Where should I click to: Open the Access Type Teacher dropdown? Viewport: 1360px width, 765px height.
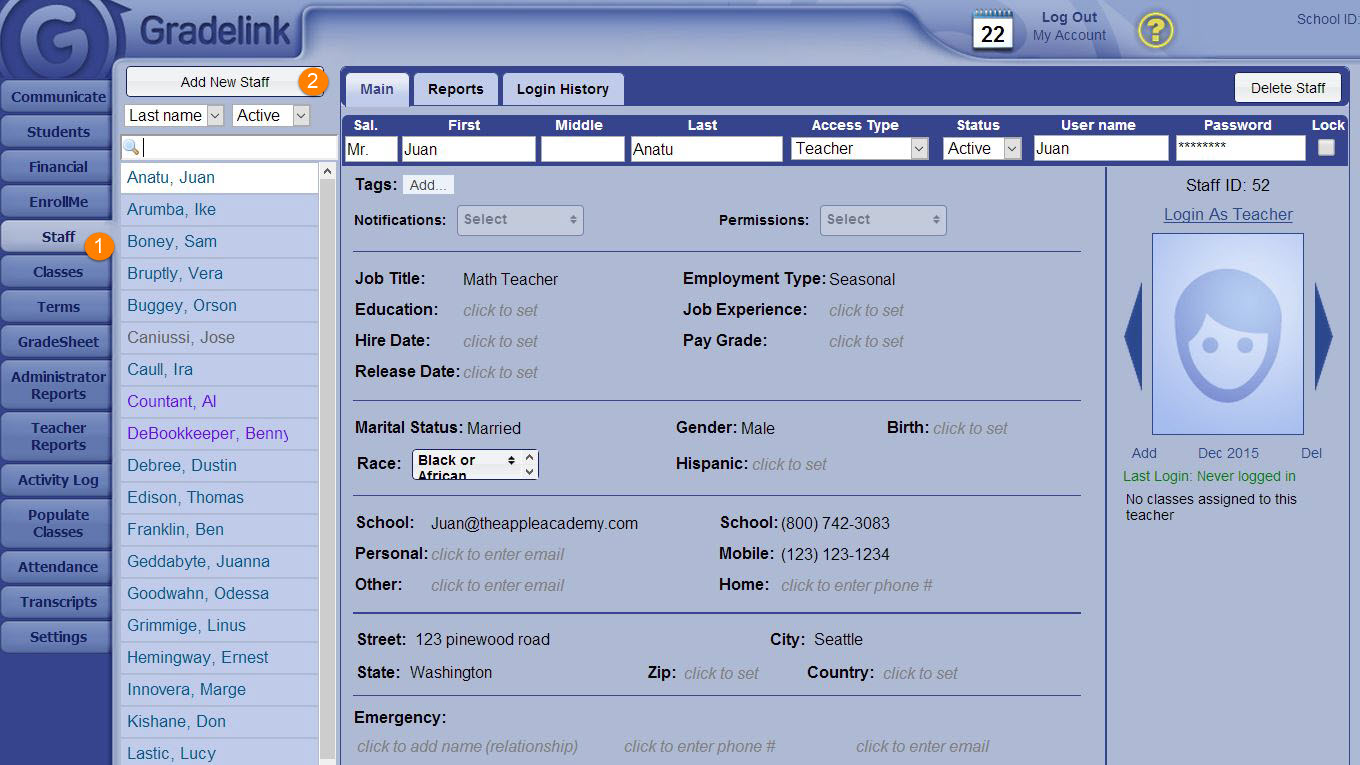pyautogui.click(x=859, y=148)
